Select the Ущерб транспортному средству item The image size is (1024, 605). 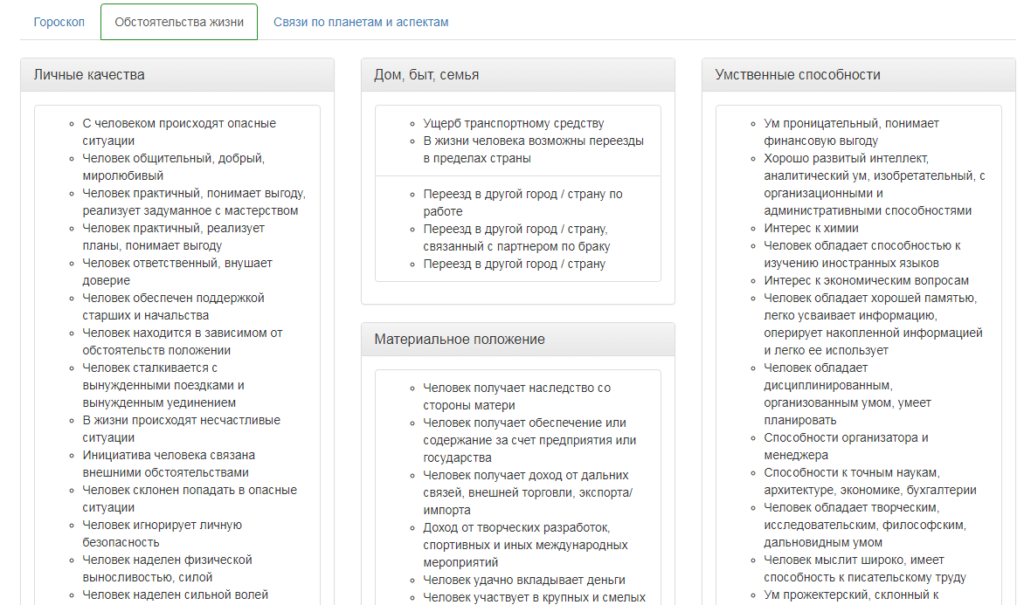[x=513, y=124]
